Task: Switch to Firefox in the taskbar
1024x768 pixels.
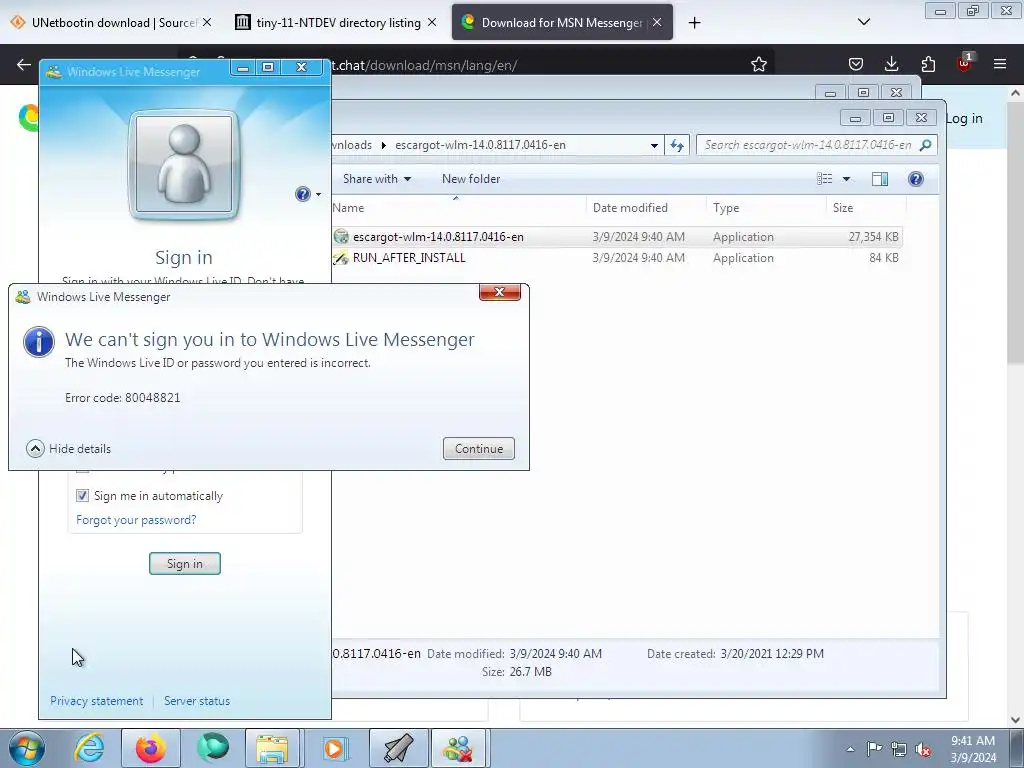Action: click(151, 748)
